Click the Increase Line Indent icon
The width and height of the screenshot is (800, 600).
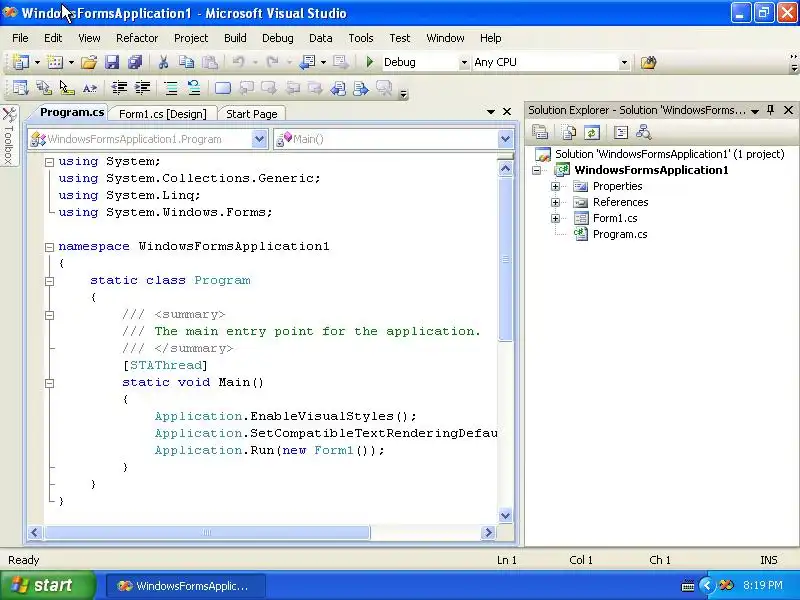pyautogui.click(x=142, y=88)
